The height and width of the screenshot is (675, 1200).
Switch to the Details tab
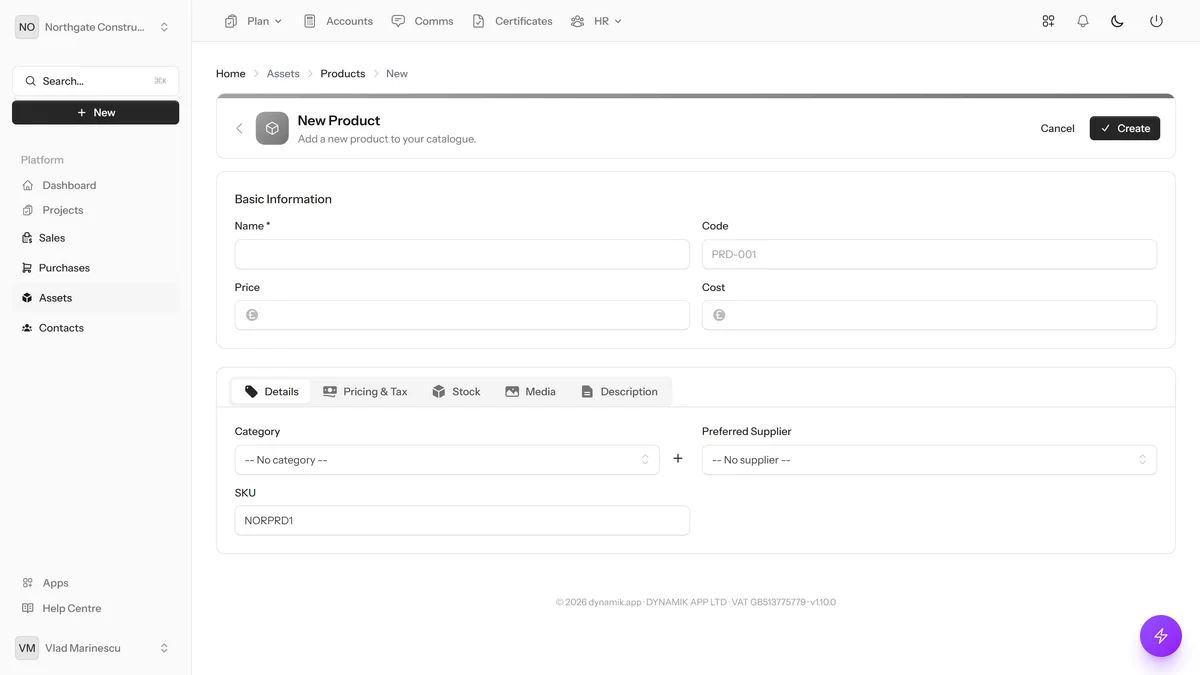271,392
